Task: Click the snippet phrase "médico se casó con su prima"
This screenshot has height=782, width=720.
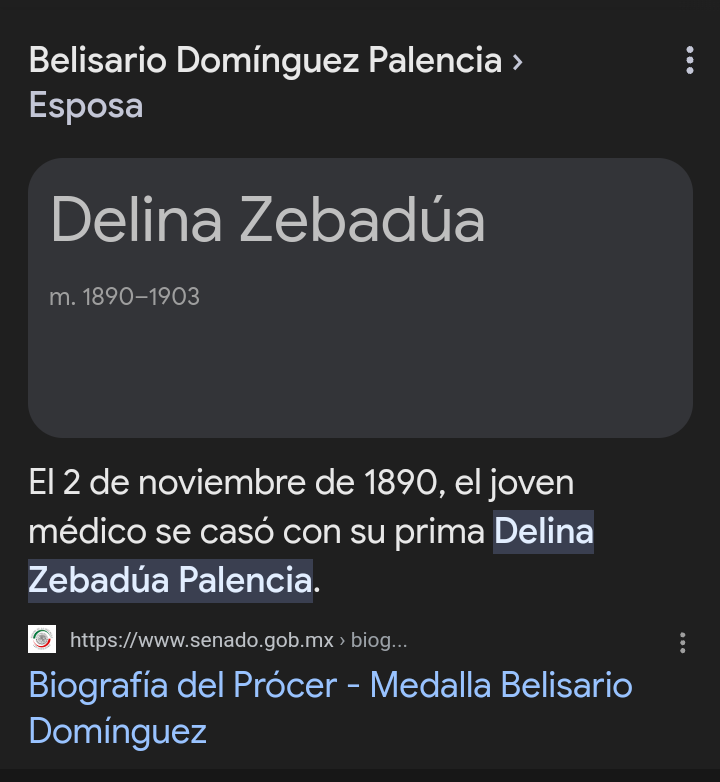Action: coord(257,532)
